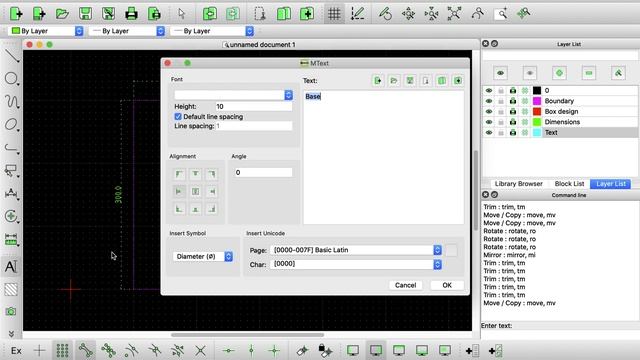Click the Show all layers eye icon
The image size is (640, 360).
[500, 73]
